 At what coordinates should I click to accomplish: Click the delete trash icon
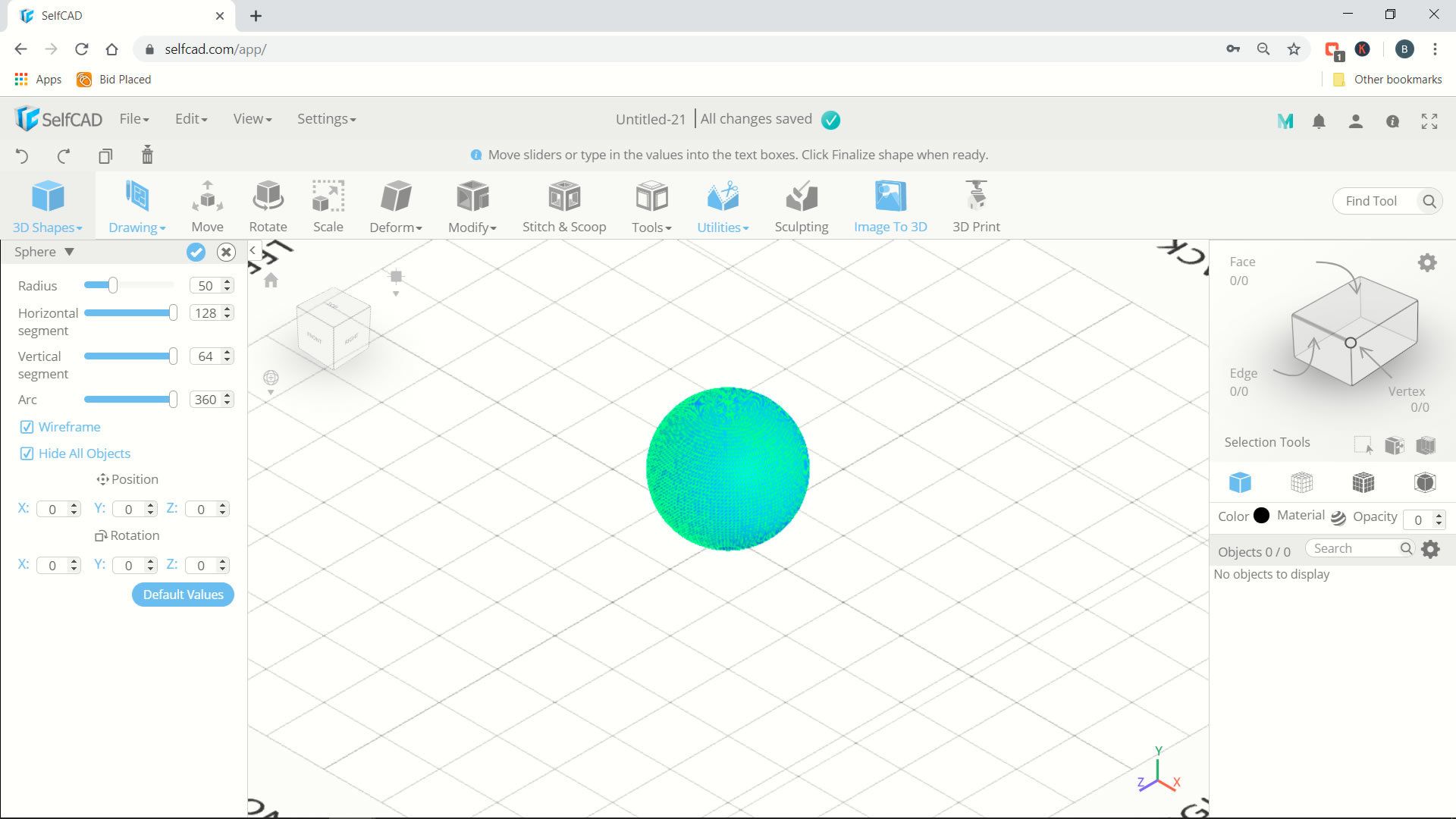pyautogui.click(x=147, y=155)
